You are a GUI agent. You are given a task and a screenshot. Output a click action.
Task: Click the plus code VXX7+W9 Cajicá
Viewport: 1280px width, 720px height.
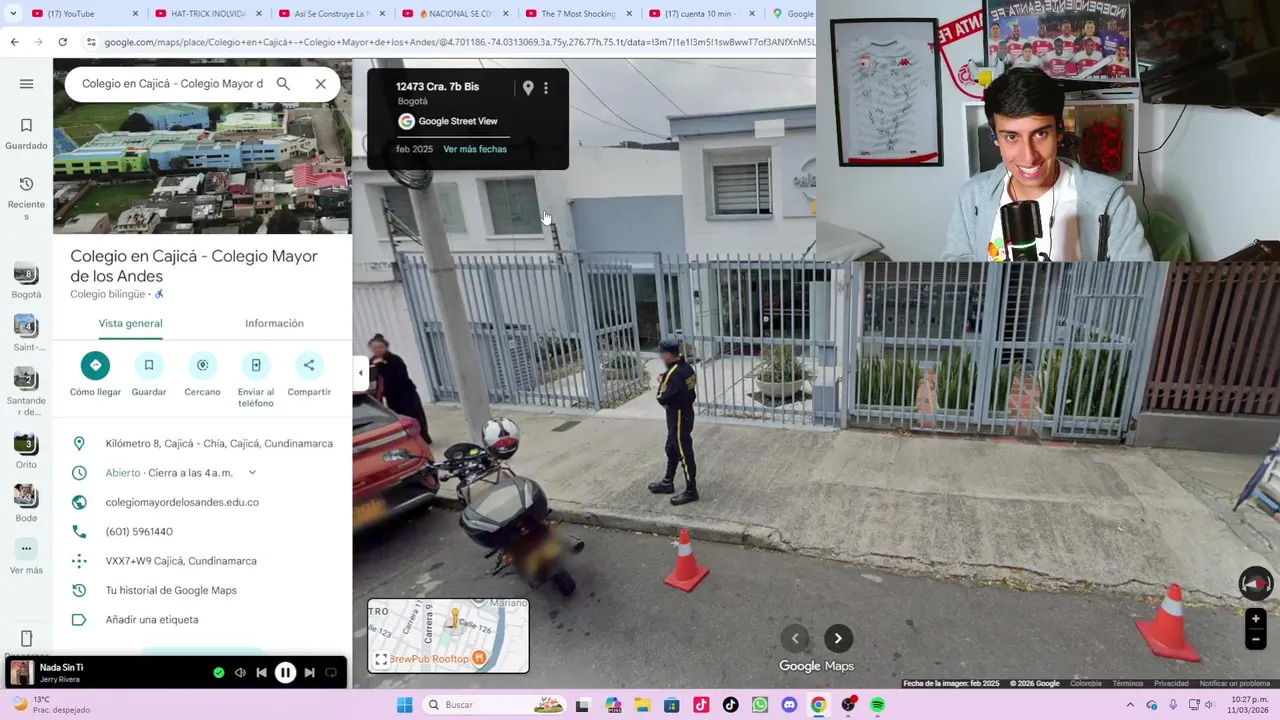click(181, 561)
